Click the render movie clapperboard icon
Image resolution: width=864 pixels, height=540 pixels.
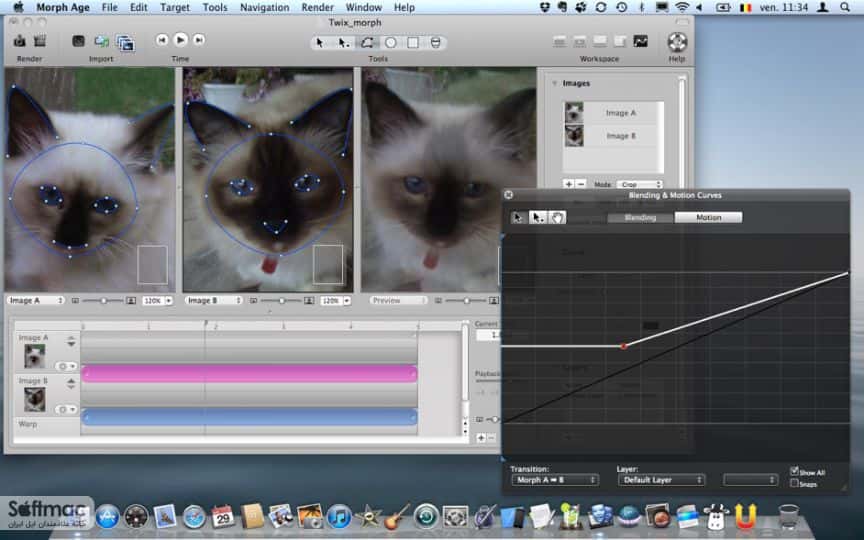40,41
